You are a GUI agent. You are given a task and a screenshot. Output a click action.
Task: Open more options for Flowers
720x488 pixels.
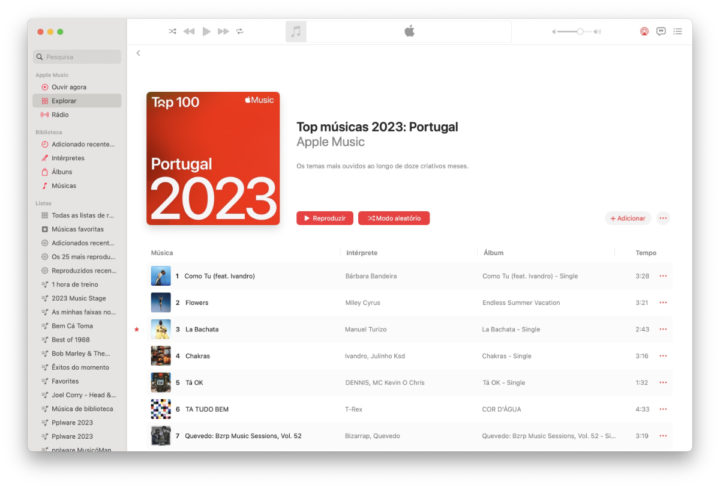click(x=663, y=303)
